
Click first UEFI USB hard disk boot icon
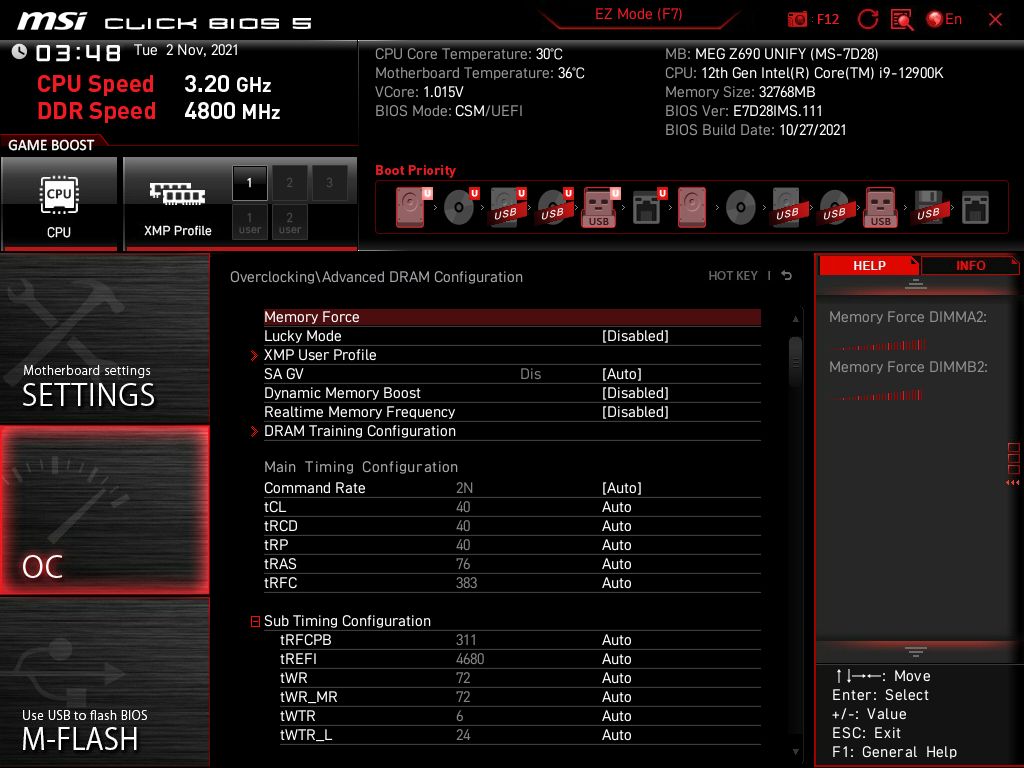507,207
